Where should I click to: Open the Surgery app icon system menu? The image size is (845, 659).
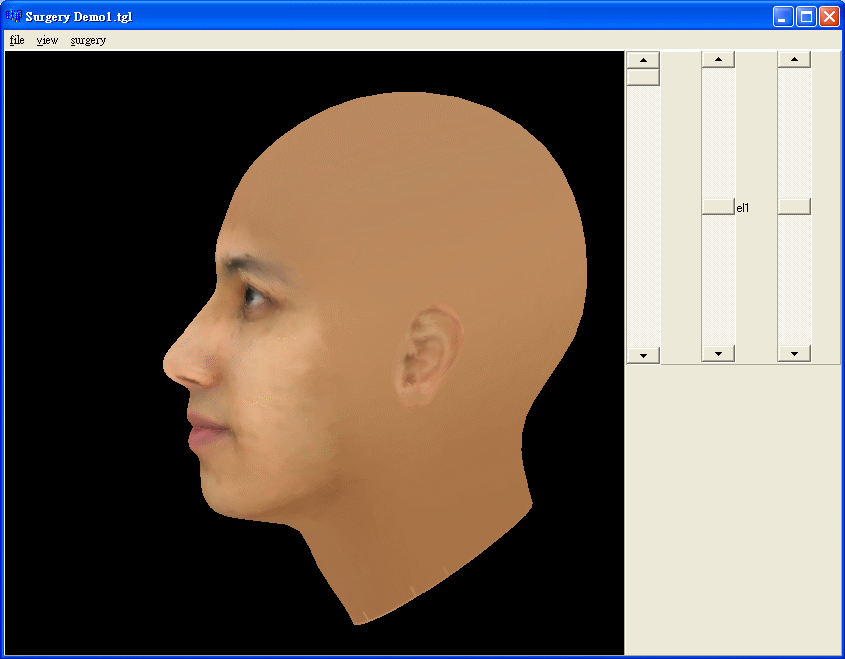[13, 17]
